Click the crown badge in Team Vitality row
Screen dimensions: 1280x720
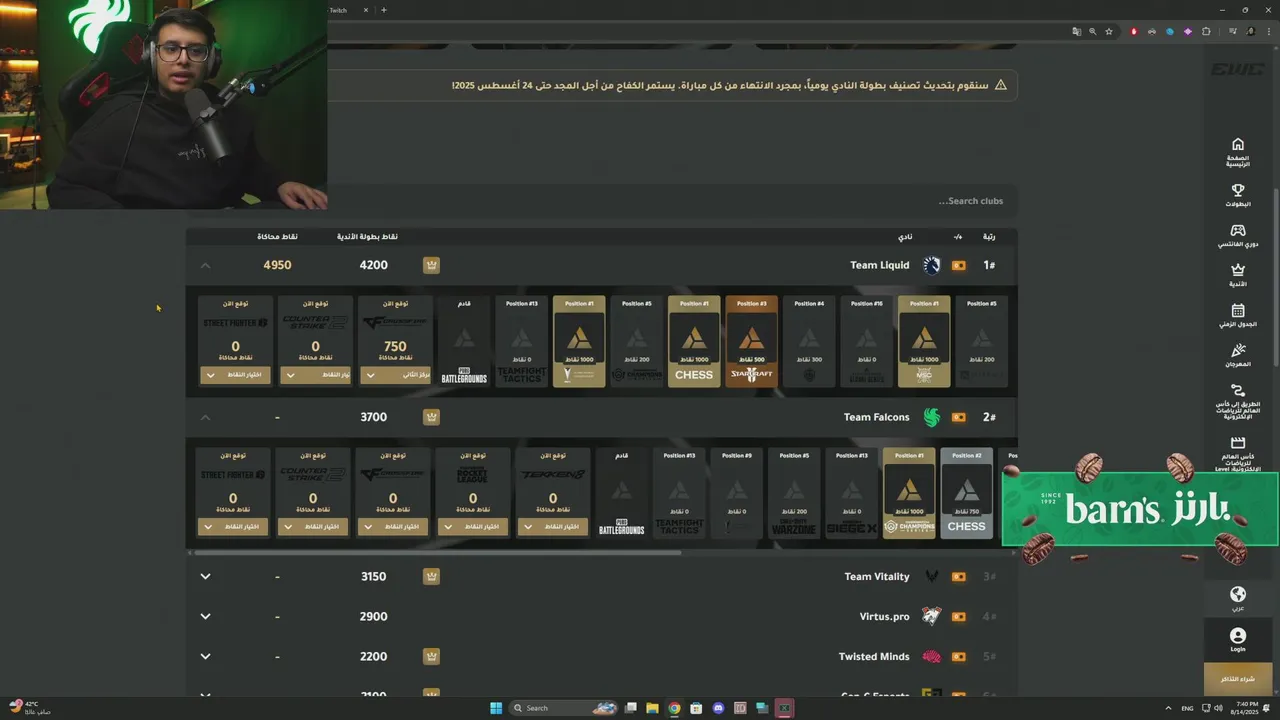[431, 577]
